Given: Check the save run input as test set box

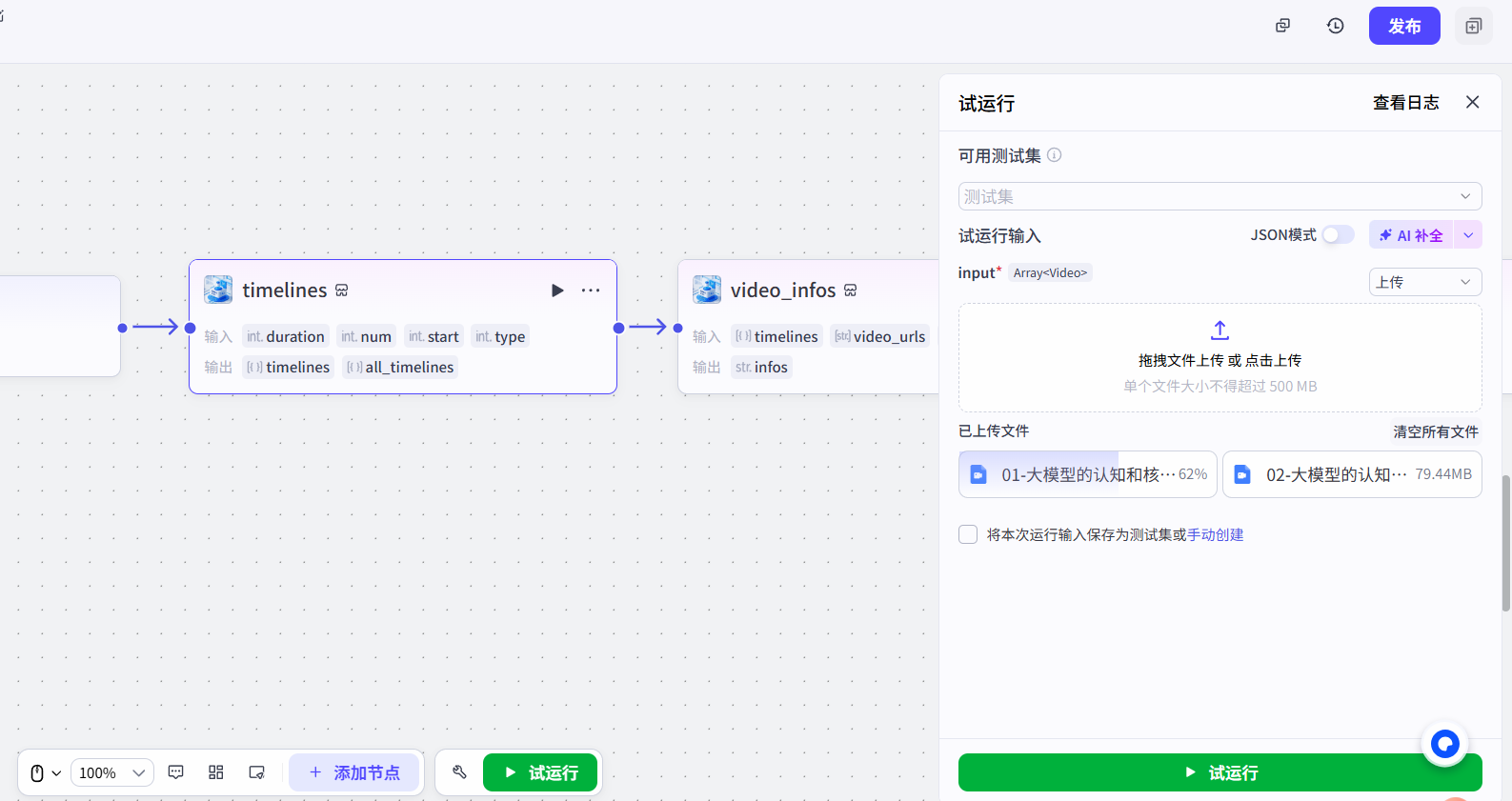Looking at the screenshot, I should (968, 534).
